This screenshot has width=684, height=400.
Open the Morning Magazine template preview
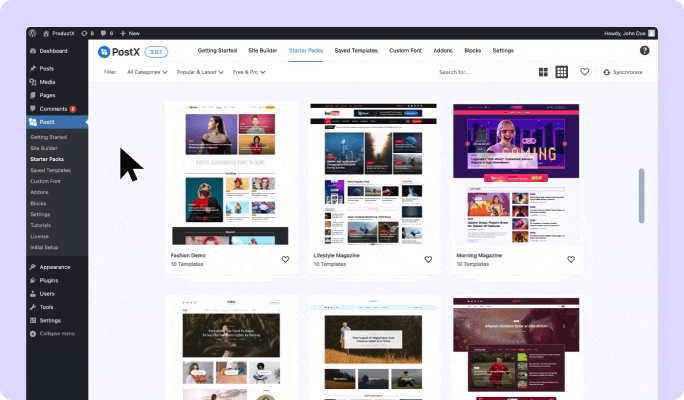516,174
